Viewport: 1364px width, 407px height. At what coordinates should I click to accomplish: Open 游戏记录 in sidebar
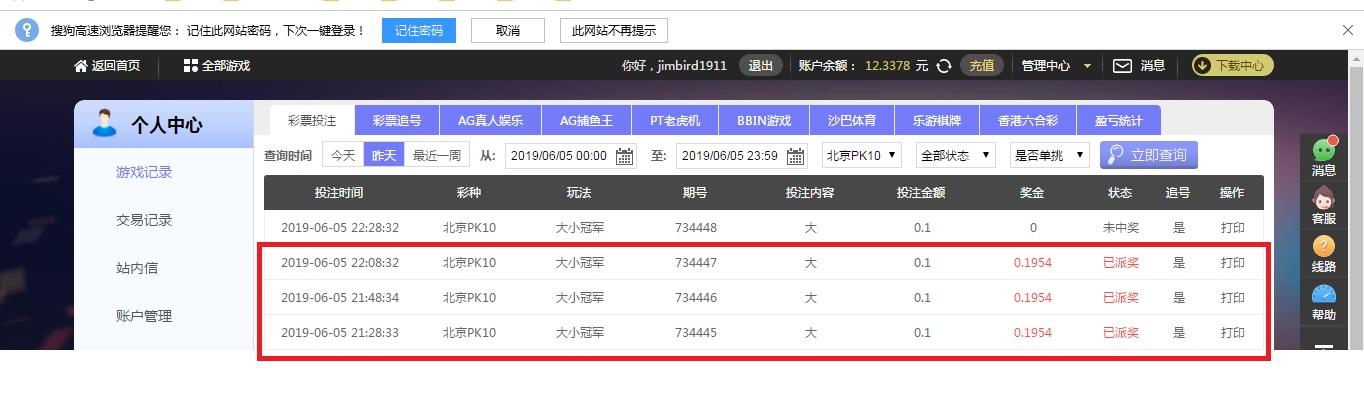144,172
